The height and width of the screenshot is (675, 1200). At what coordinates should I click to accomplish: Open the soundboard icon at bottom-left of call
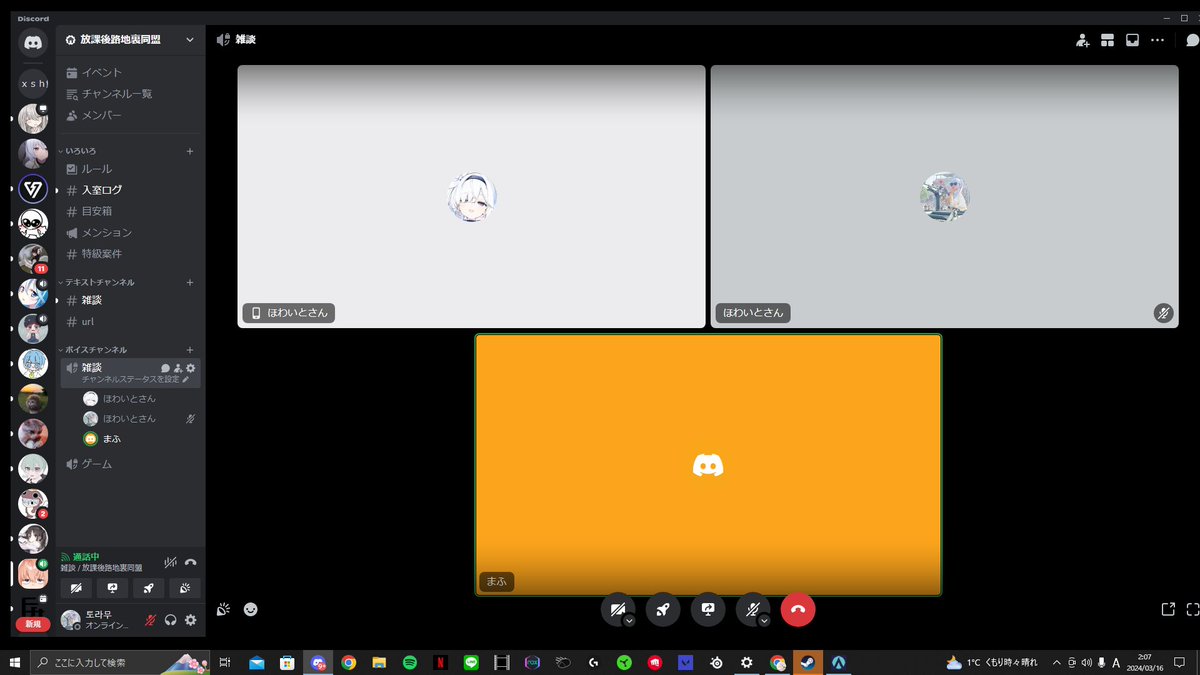[224, 608]
